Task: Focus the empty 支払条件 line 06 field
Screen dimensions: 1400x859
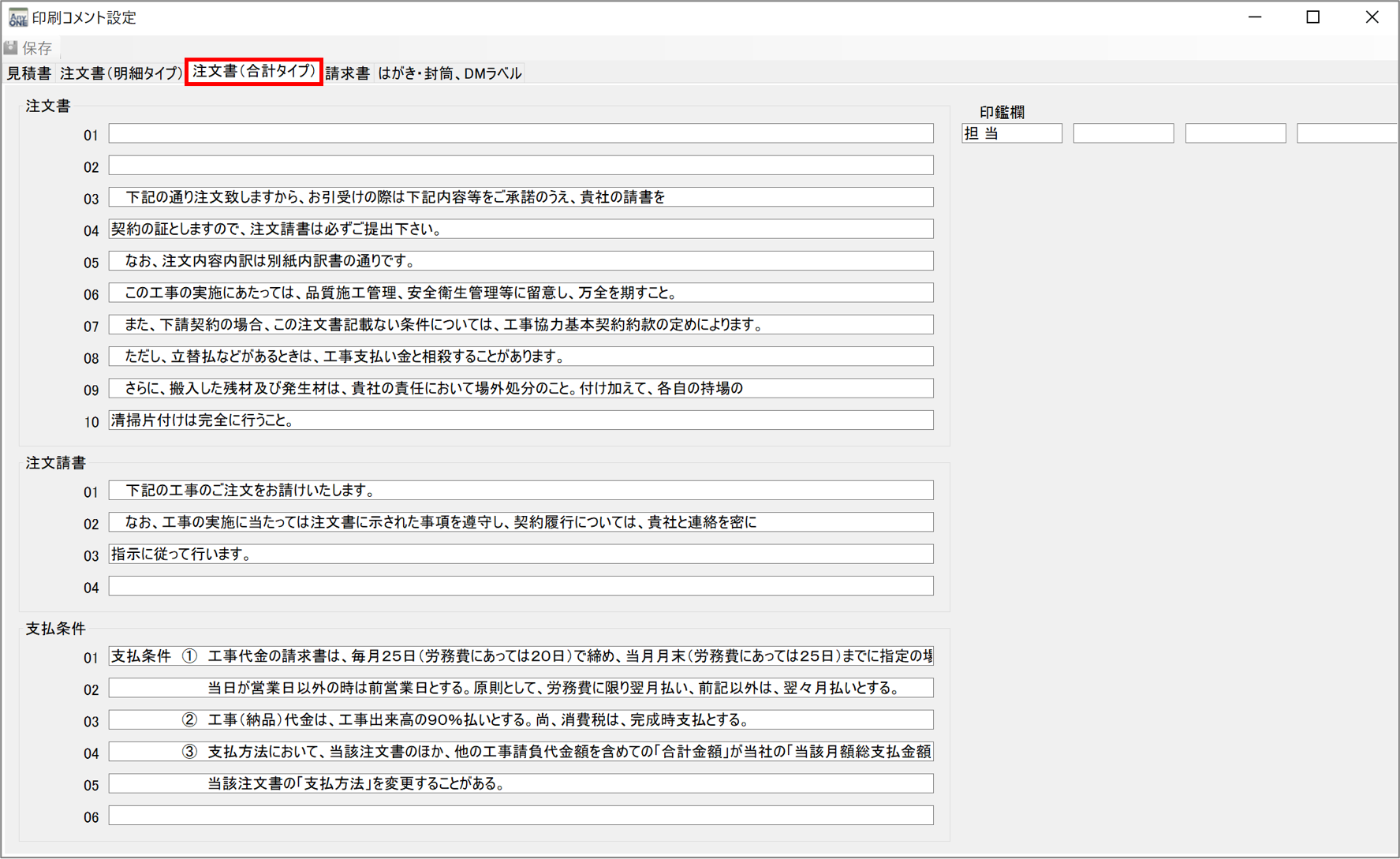Action: coord(521,816)
